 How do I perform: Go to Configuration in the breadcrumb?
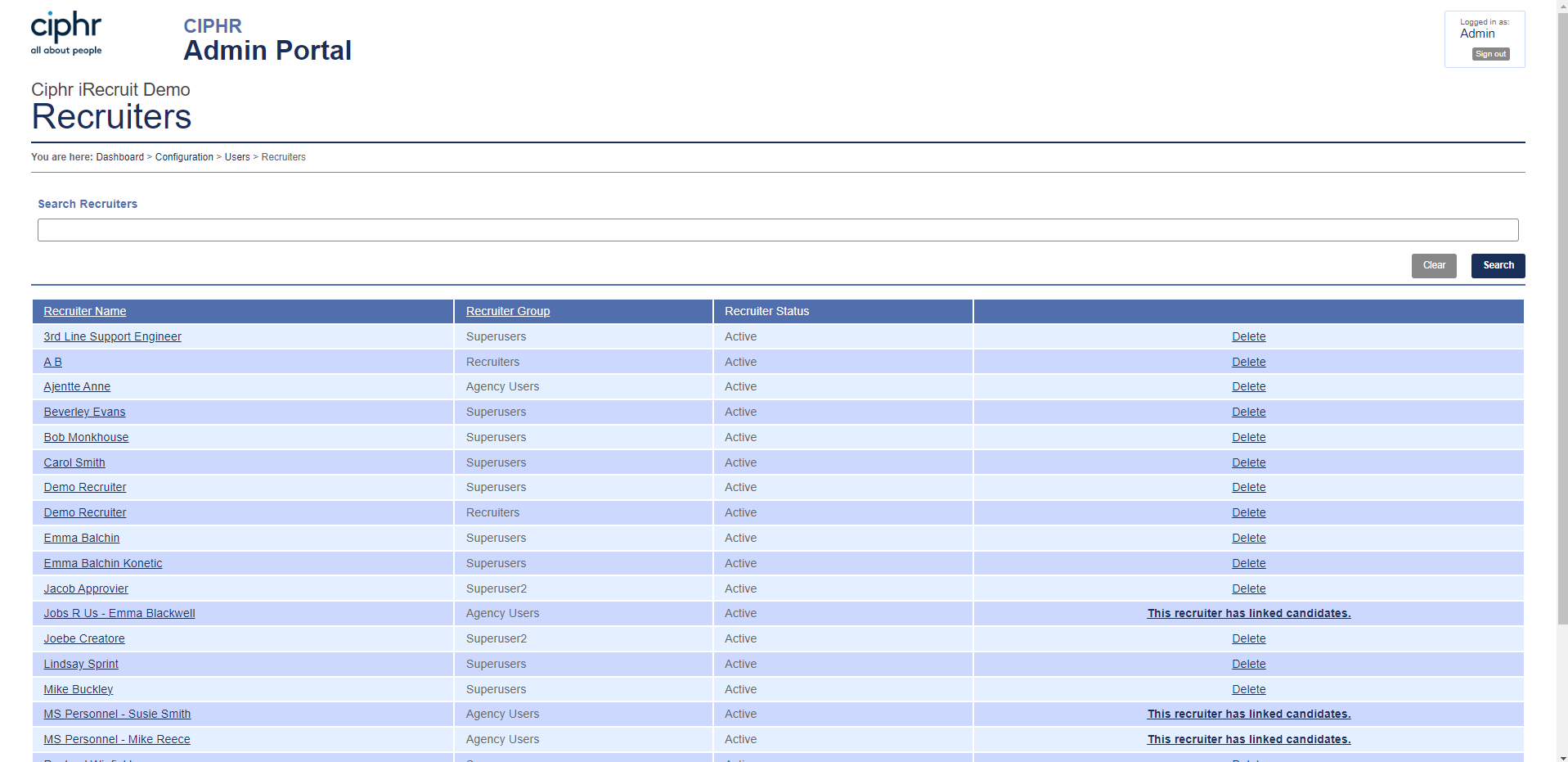[x=184, y=157]
